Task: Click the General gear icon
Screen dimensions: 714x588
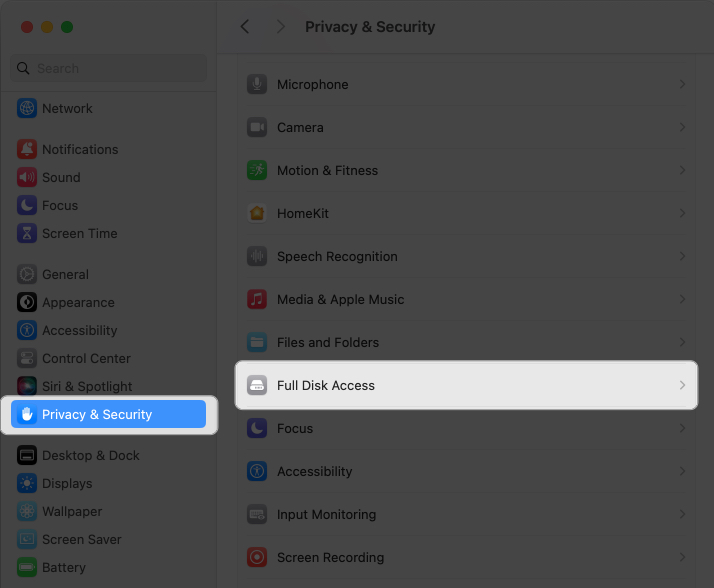Action: click(27, 274)
